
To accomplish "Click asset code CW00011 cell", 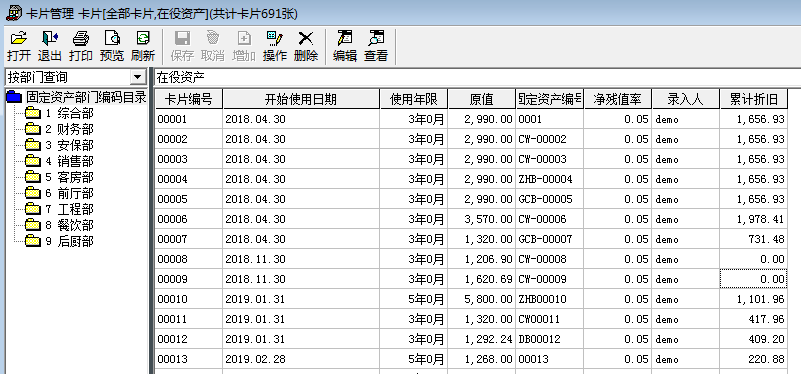I will pos(549,319).
